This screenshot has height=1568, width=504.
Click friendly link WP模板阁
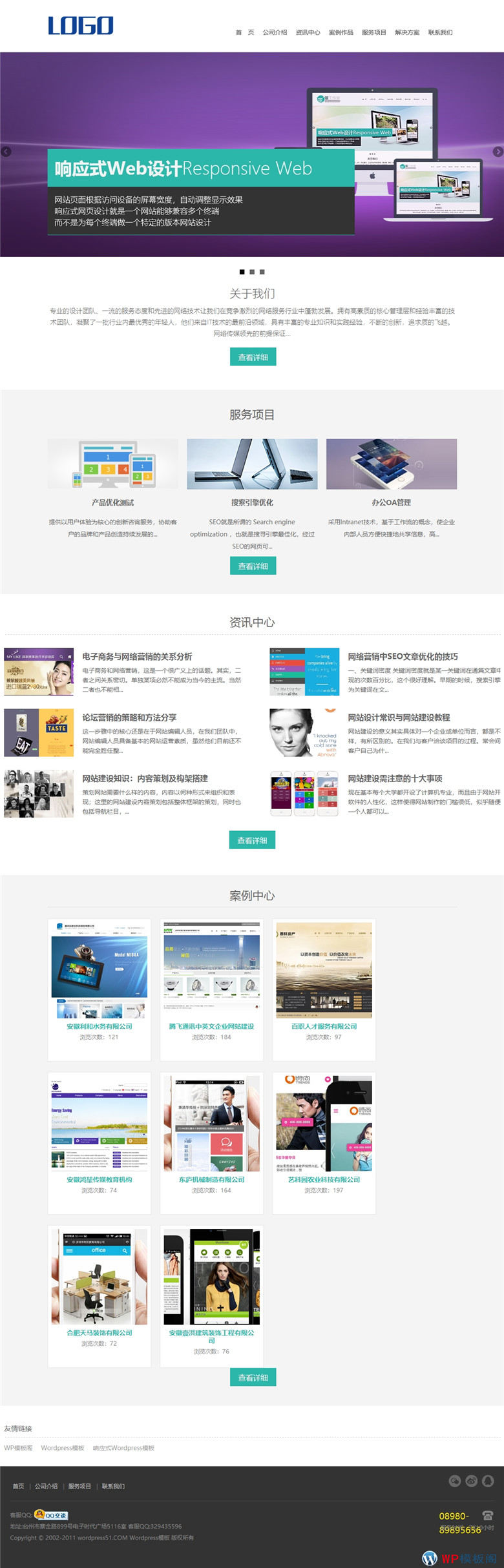click(18, 1448)
